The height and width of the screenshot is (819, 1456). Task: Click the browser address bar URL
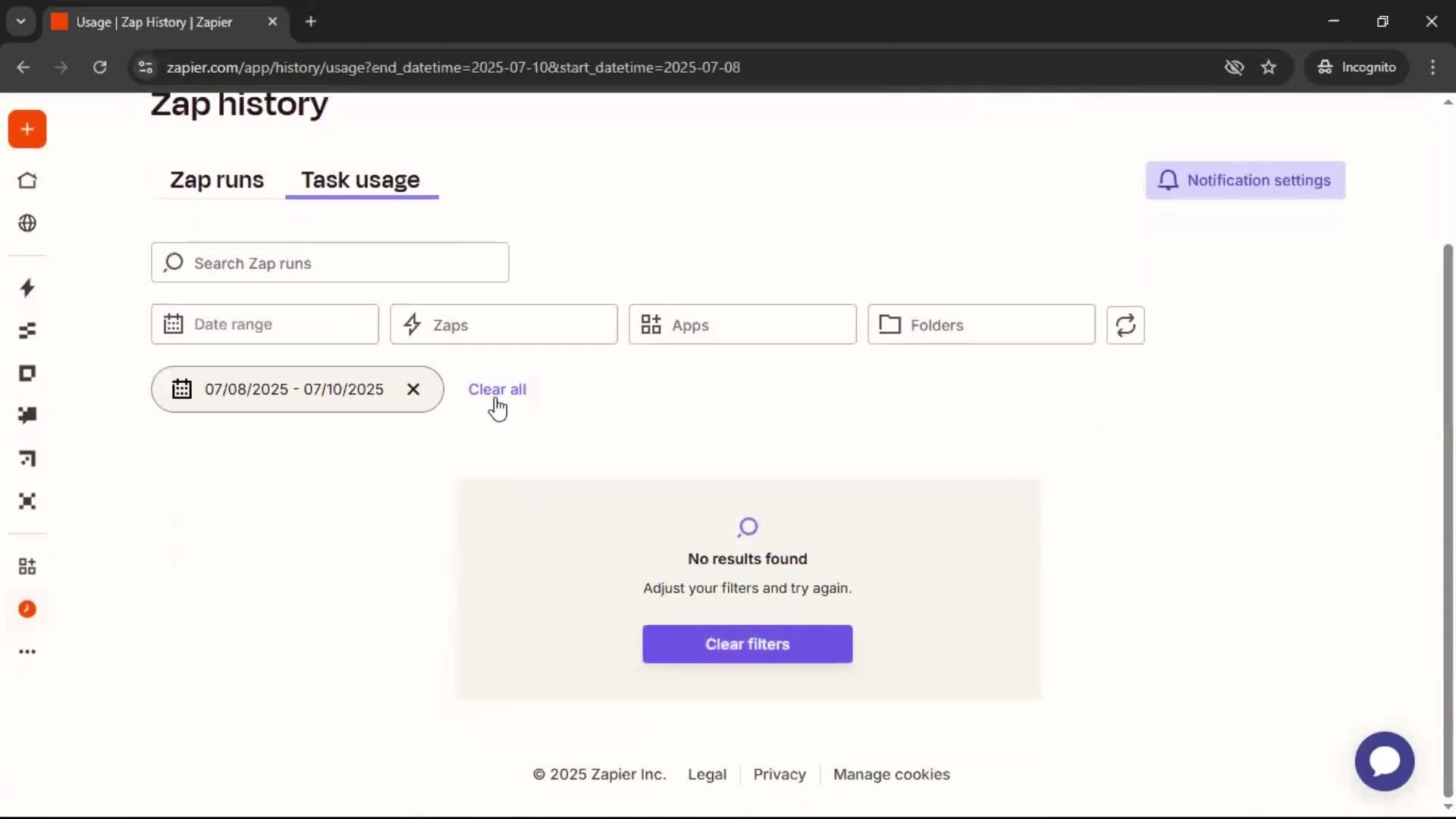point(453,67)
